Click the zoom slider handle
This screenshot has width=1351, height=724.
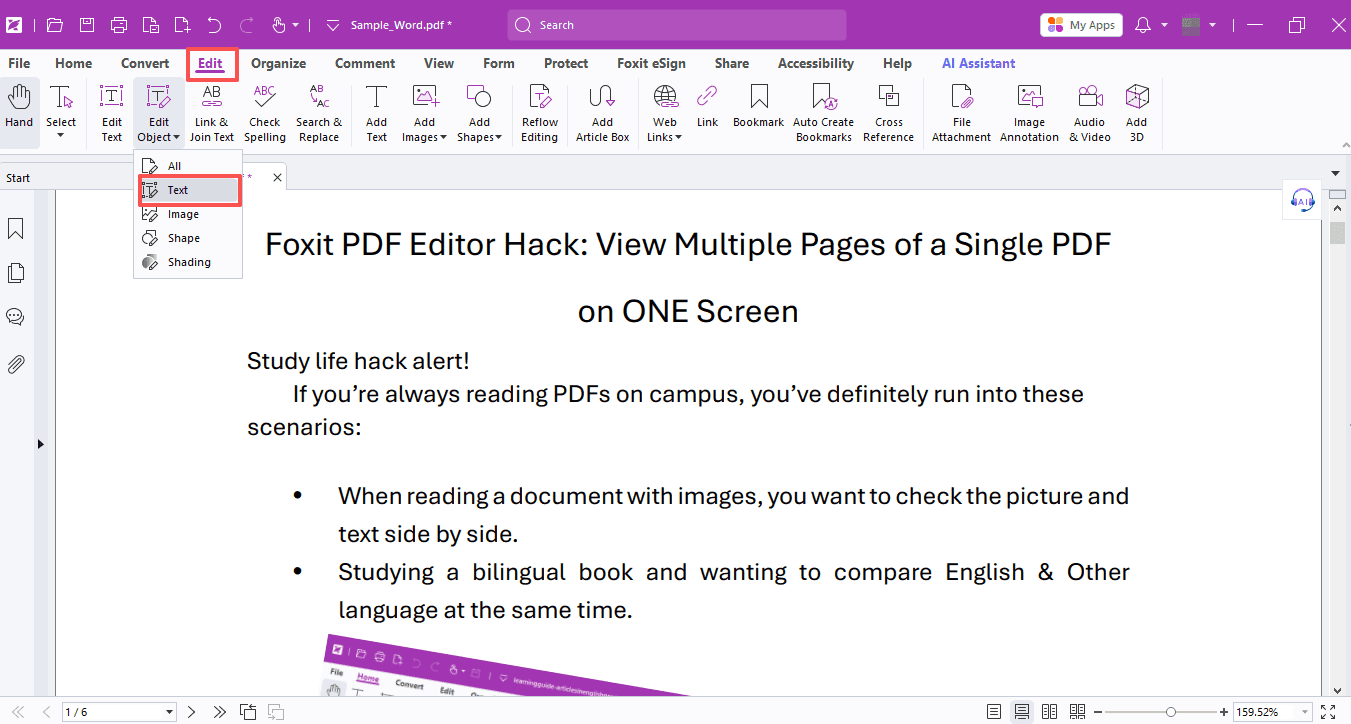pos(1171,712)
